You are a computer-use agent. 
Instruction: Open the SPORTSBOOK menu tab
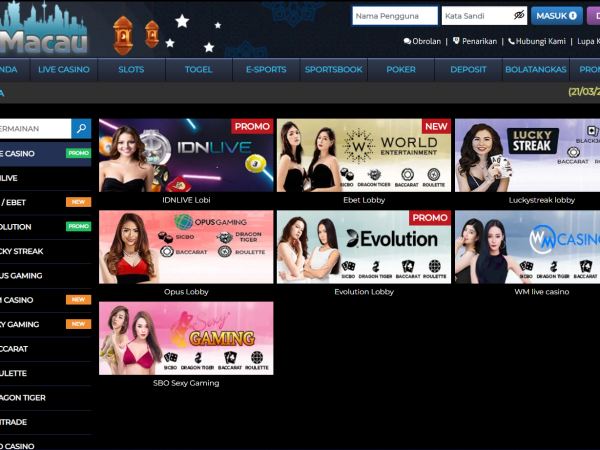click(x=333, y=70)
